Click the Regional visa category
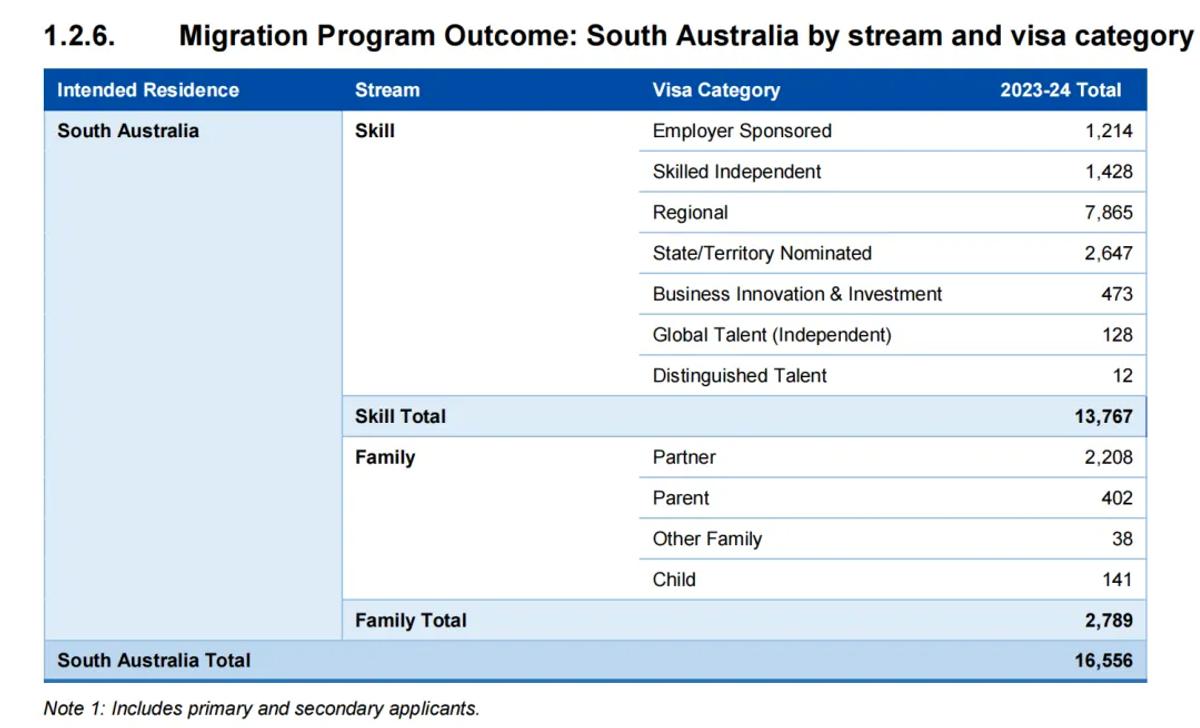 pyautogui.click(x=690, y=213)
